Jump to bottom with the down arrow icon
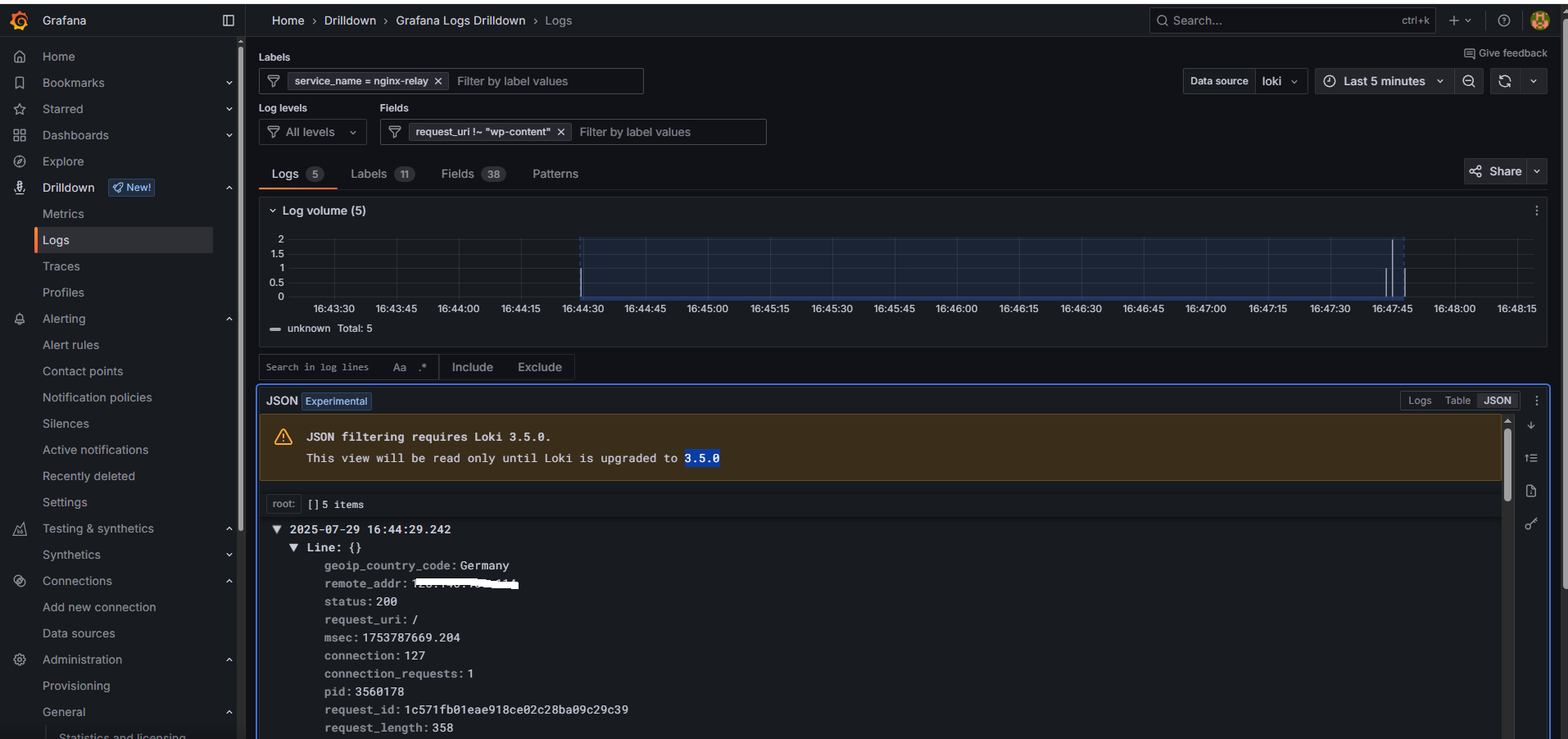This screenshot has height=739, width=1568. (1531, 425)
